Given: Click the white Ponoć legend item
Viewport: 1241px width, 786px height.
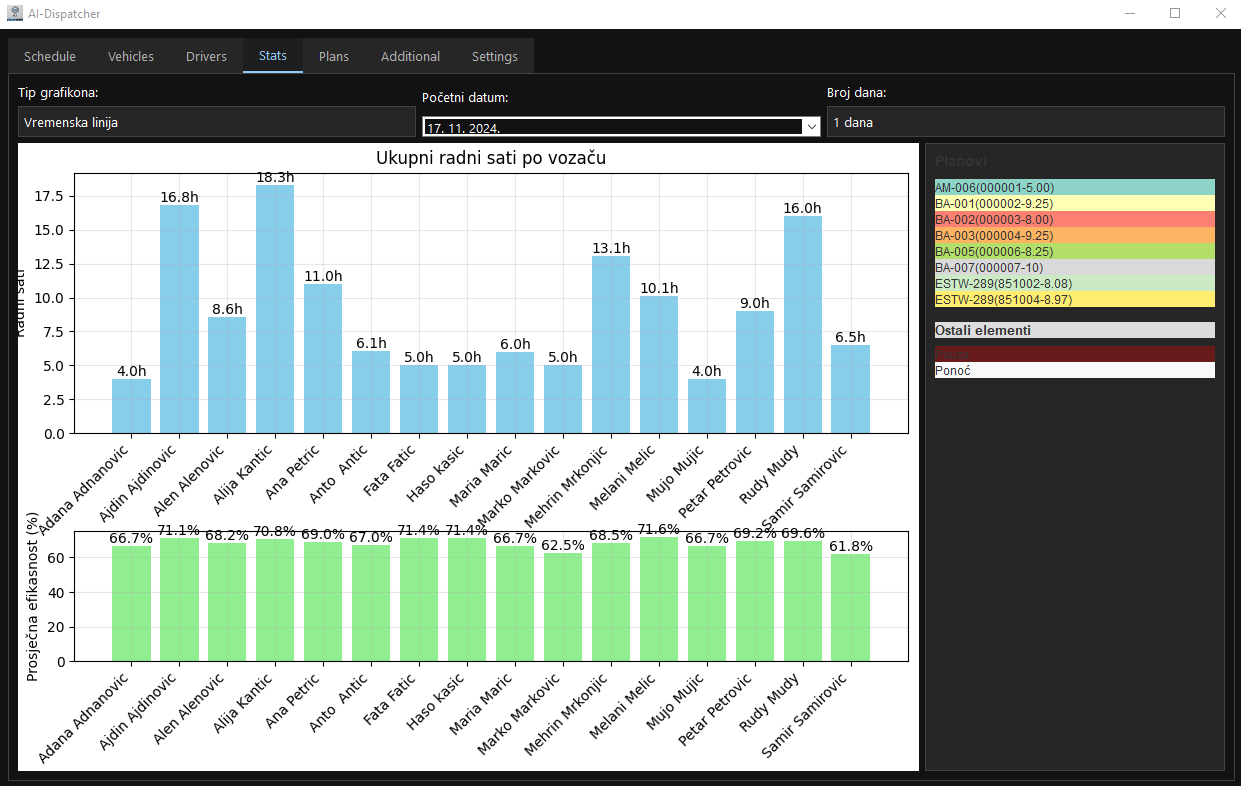Looking at the screenshot, I should coord(1074,370).
